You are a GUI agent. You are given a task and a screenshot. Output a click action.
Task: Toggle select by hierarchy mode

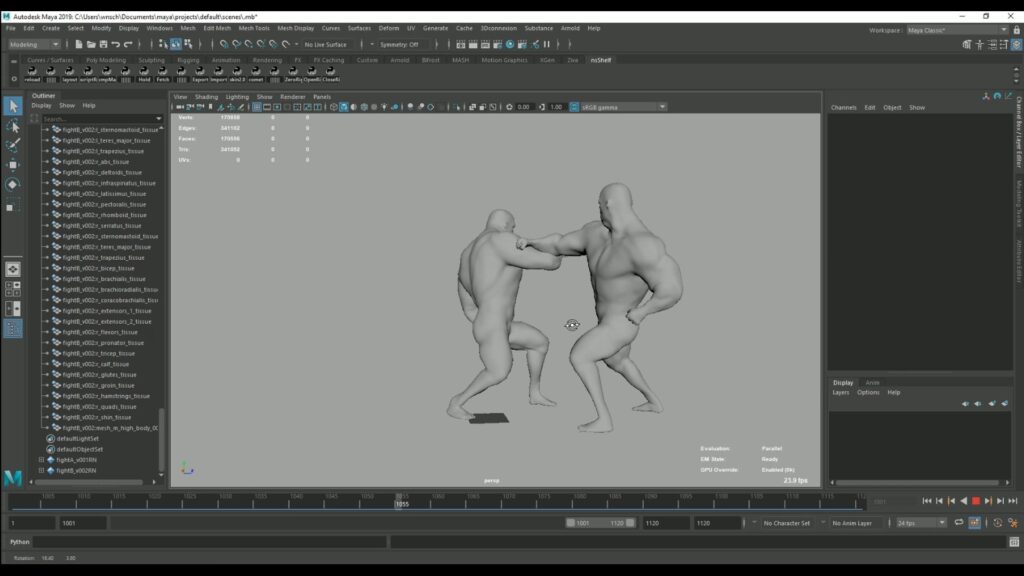coord(163,44)
